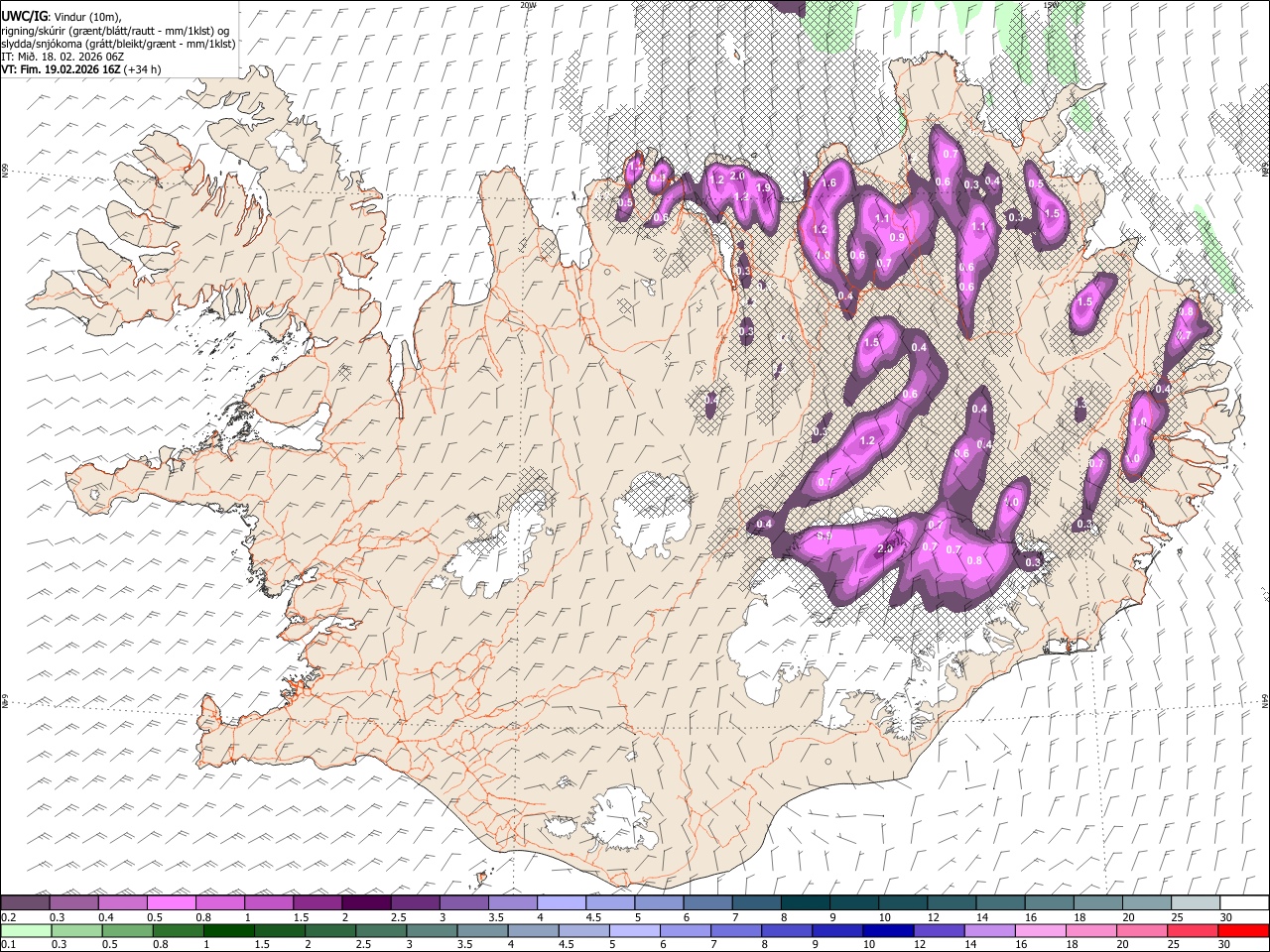Click the top-row swatch between 0.4 and 0.5
The image size is (1270, 952).
tap(123, 902)
